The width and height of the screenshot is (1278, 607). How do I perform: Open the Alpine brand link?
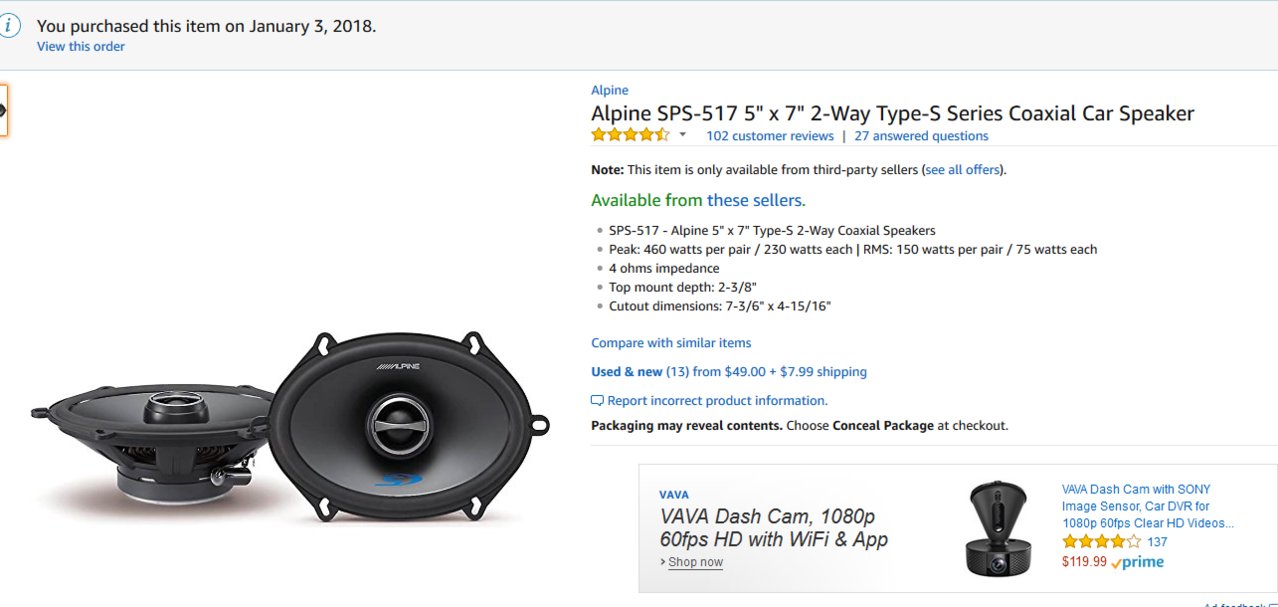[x=609, y=90]
